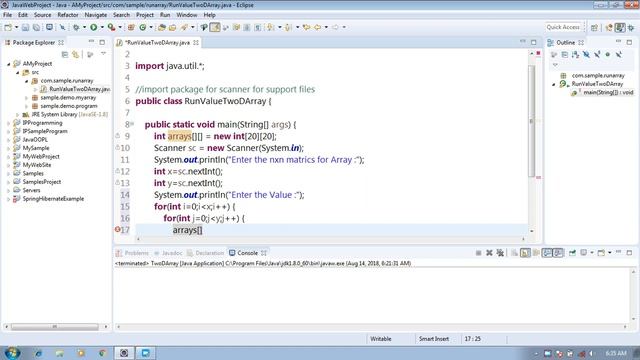This screenshot has height=360, width=640.
Task: Open the File menu
Action: tap(7, 15)
